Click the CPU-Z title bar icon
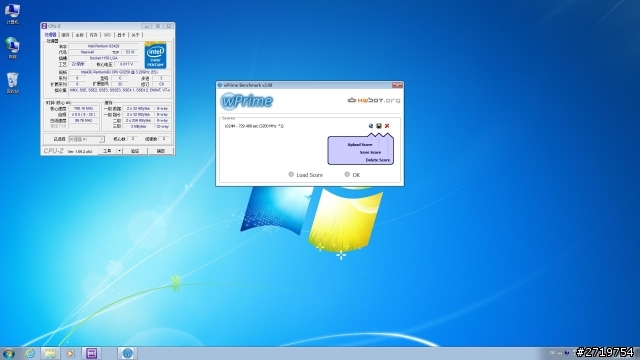The height and width of the screenshot is (360, 640). [44, 26]
